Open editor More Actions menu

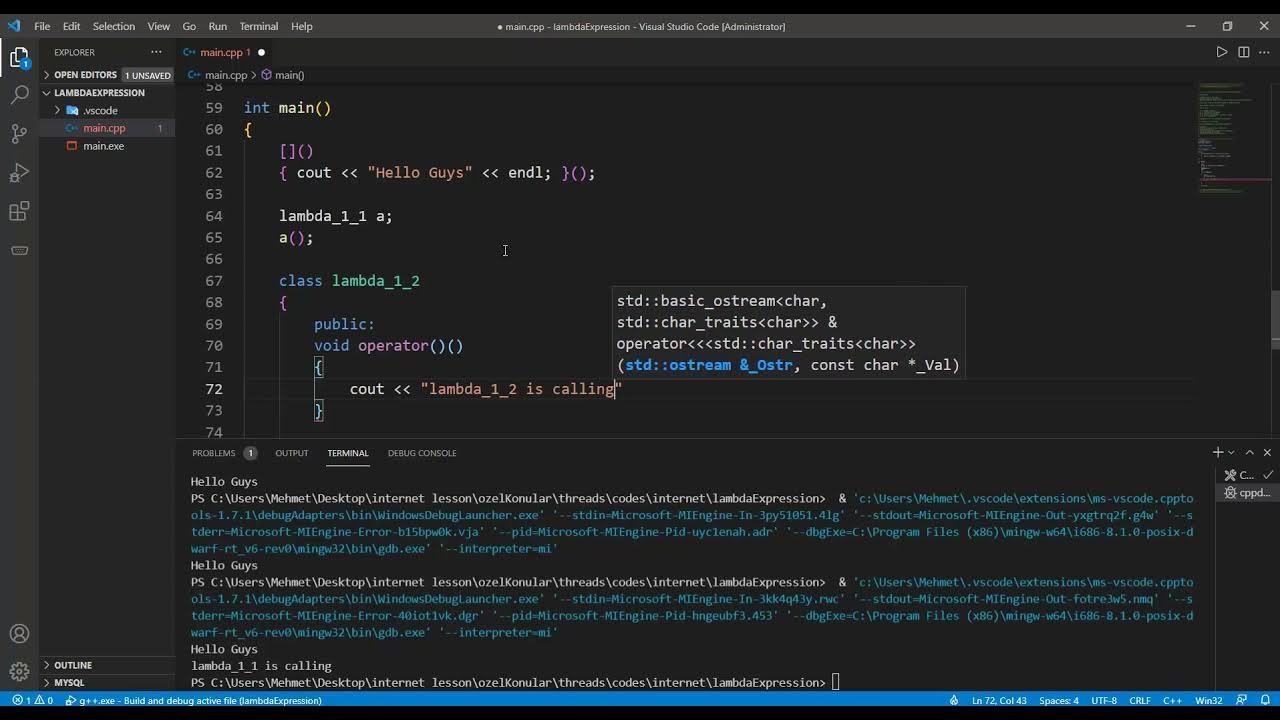click(1265, 52)
